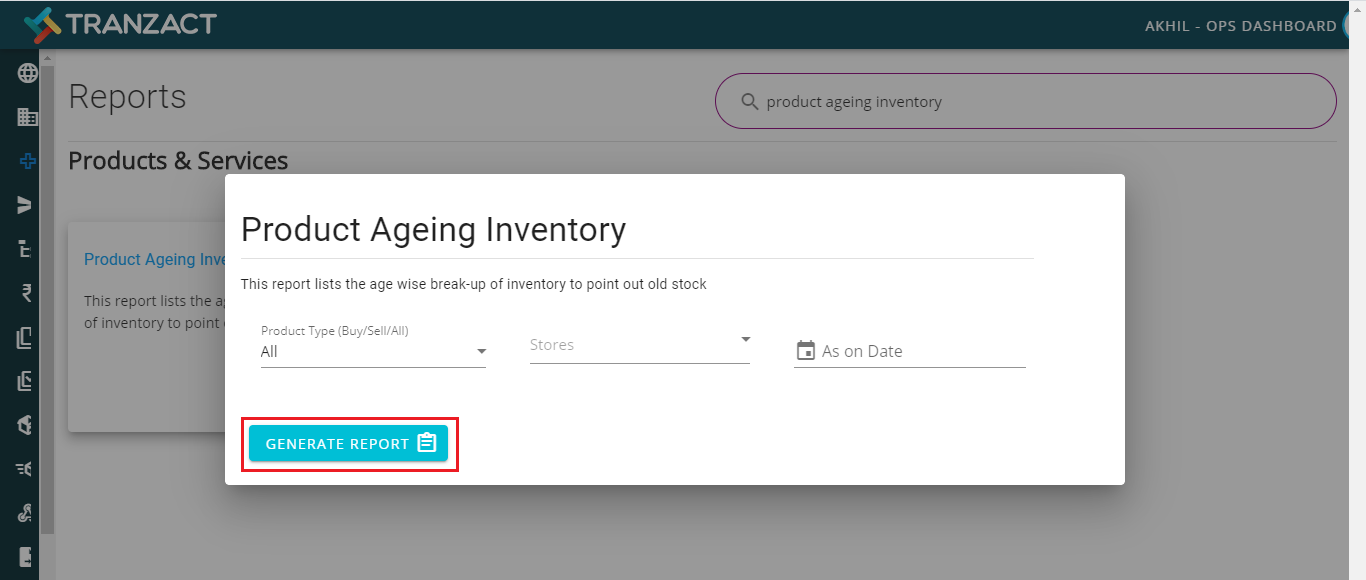Click the send arrow sidebar icon
Image resolution: width=1366 pixels, height=580 pixels.
27,205
